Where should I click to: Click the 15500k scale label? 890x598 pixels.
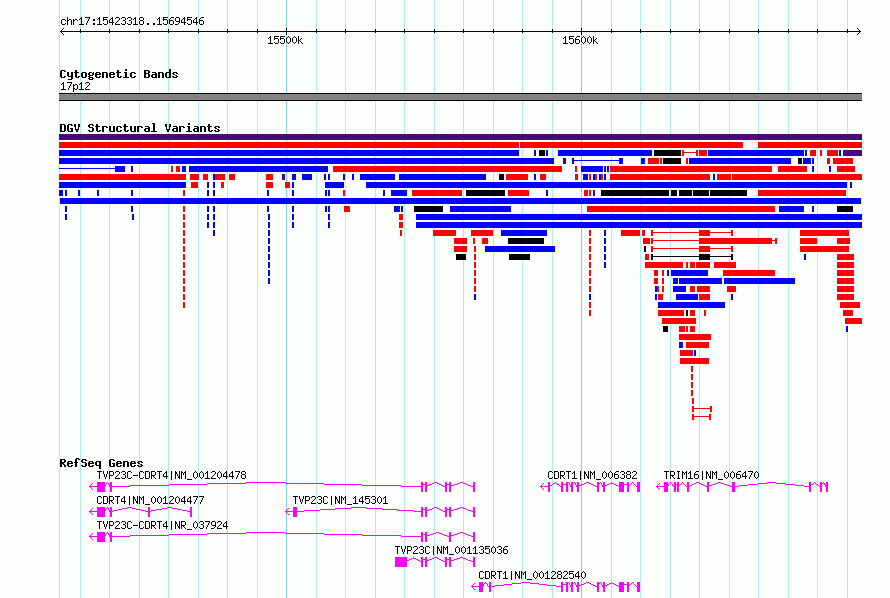[x=285, y=40]
